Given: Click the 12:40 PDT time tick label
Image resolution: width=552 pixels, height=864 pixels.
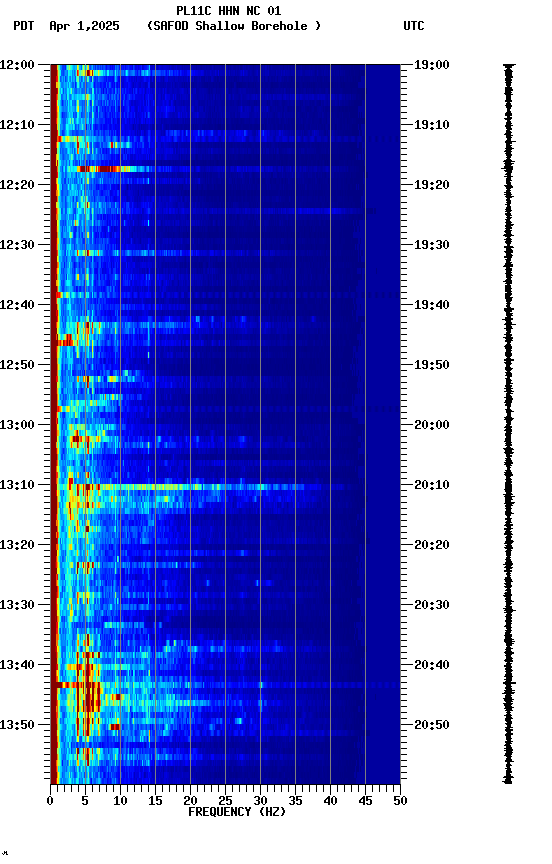Looking at the screenshot, I should pyautogui.click(x=17, y=305).
